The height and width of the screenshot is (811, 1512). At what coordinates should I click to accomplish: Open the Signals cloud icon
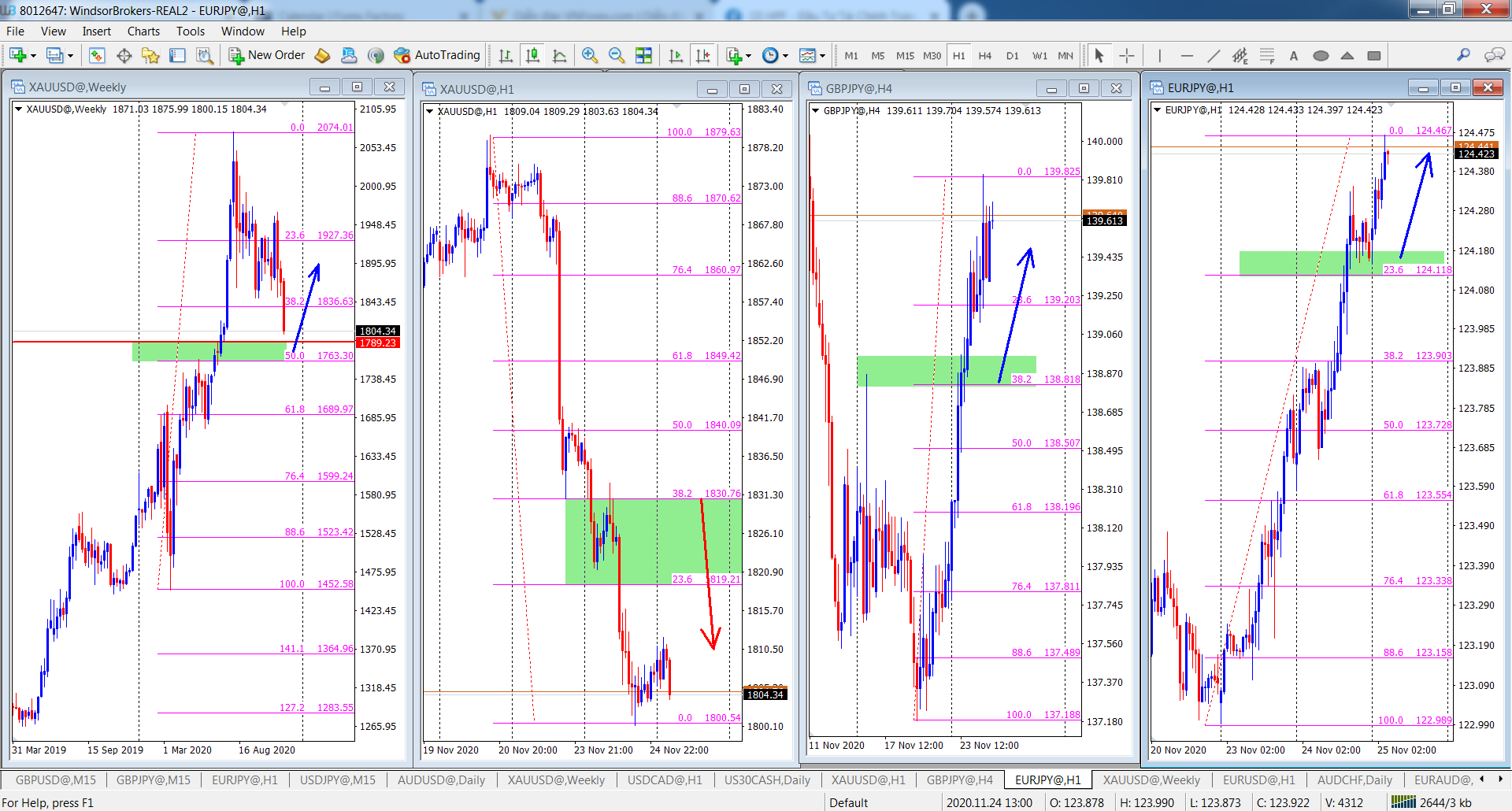[349, 55]
